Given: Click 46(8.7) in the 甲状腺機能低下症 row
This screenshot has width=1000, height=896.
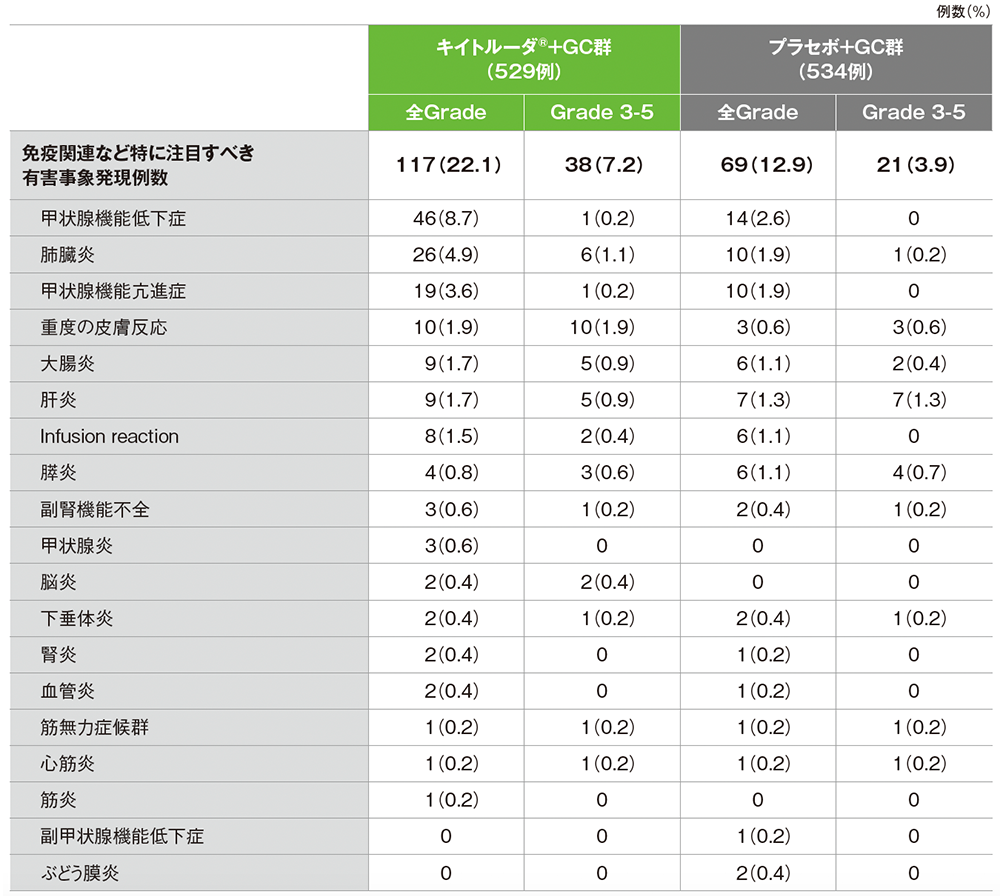Looking at the screenshot, I should point(446,219).
